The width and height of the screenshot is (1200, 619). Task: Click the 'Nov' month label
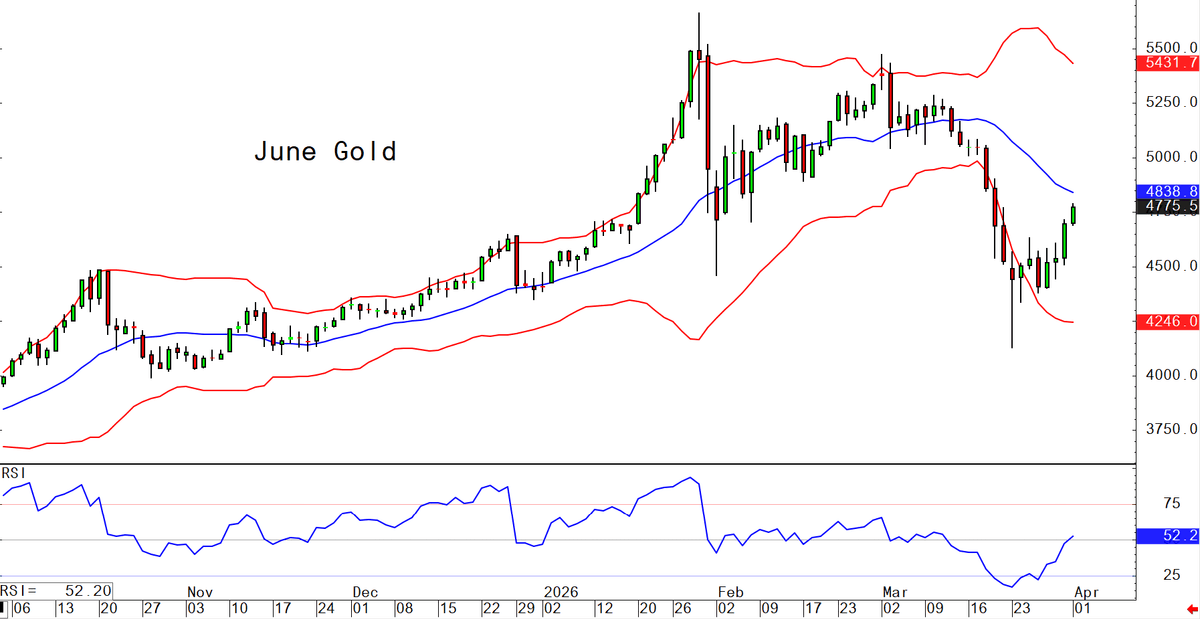tap(201, 592)
